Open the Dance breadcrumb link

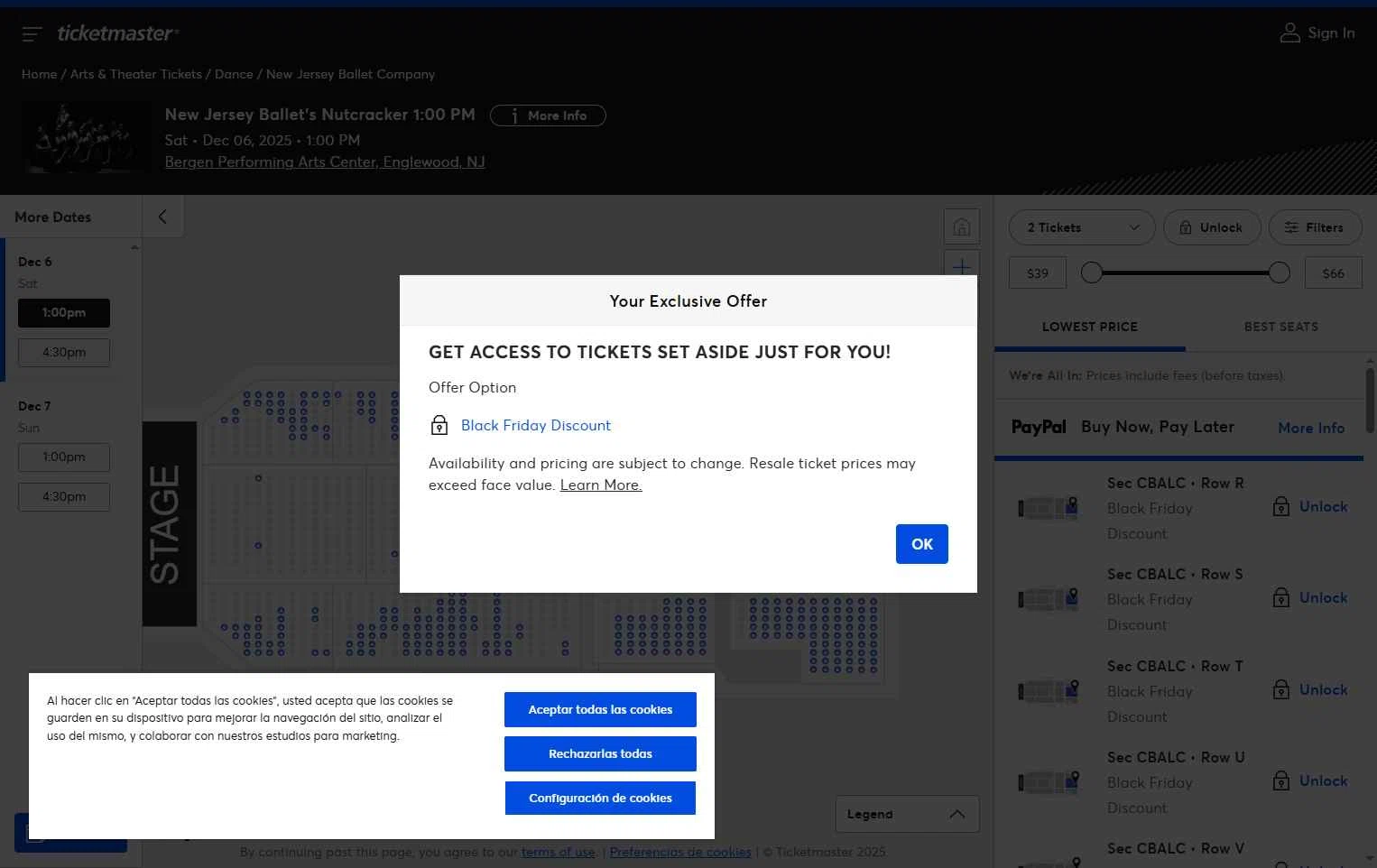tap(234, 74)
